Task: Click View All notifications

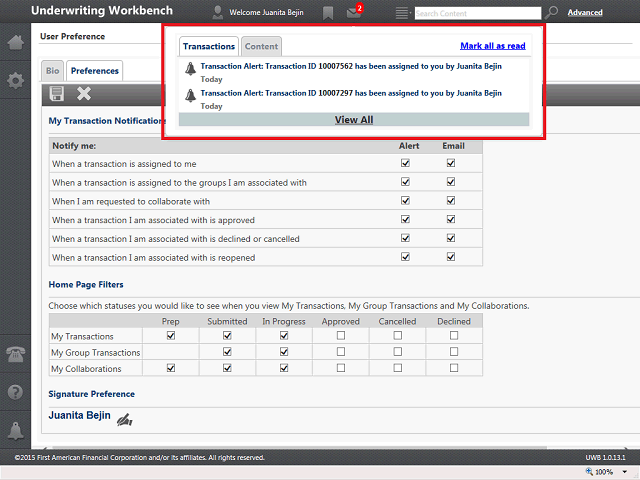Action: click(354, 120)
